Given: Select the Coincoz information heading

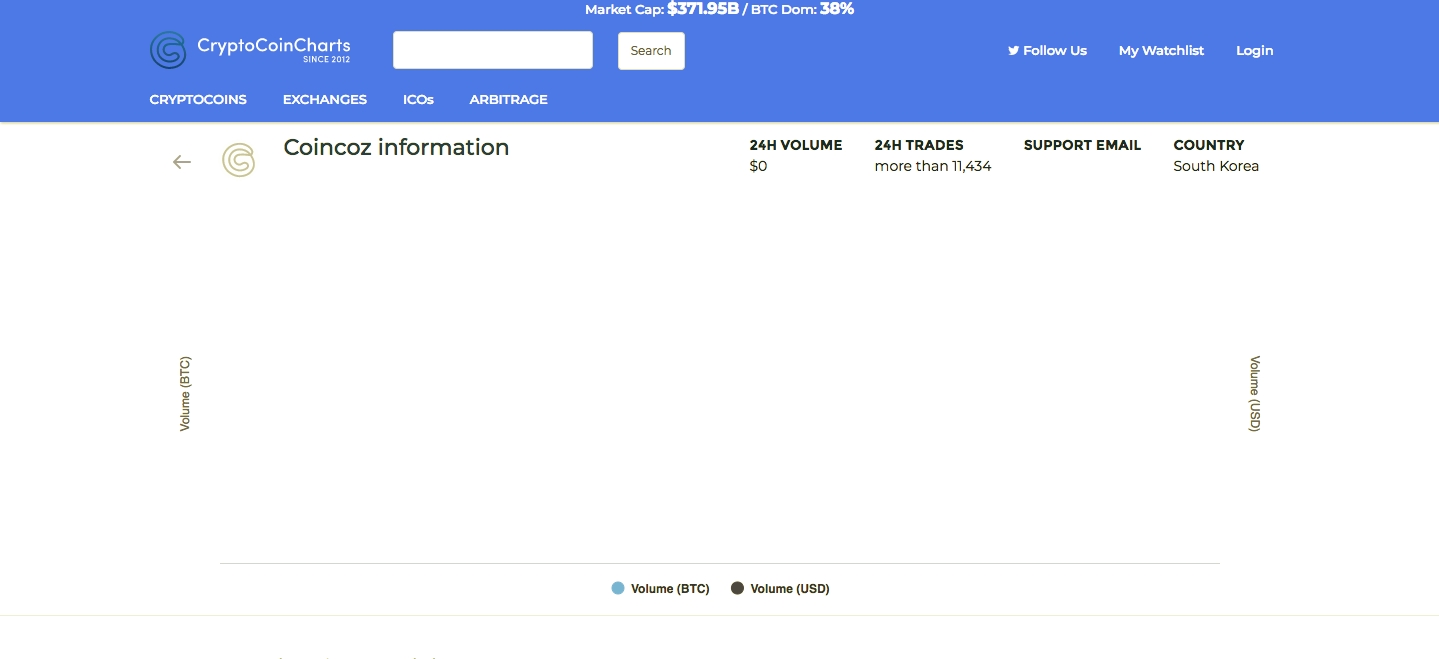Looking at the screenshot, I should tap(396, 147).
